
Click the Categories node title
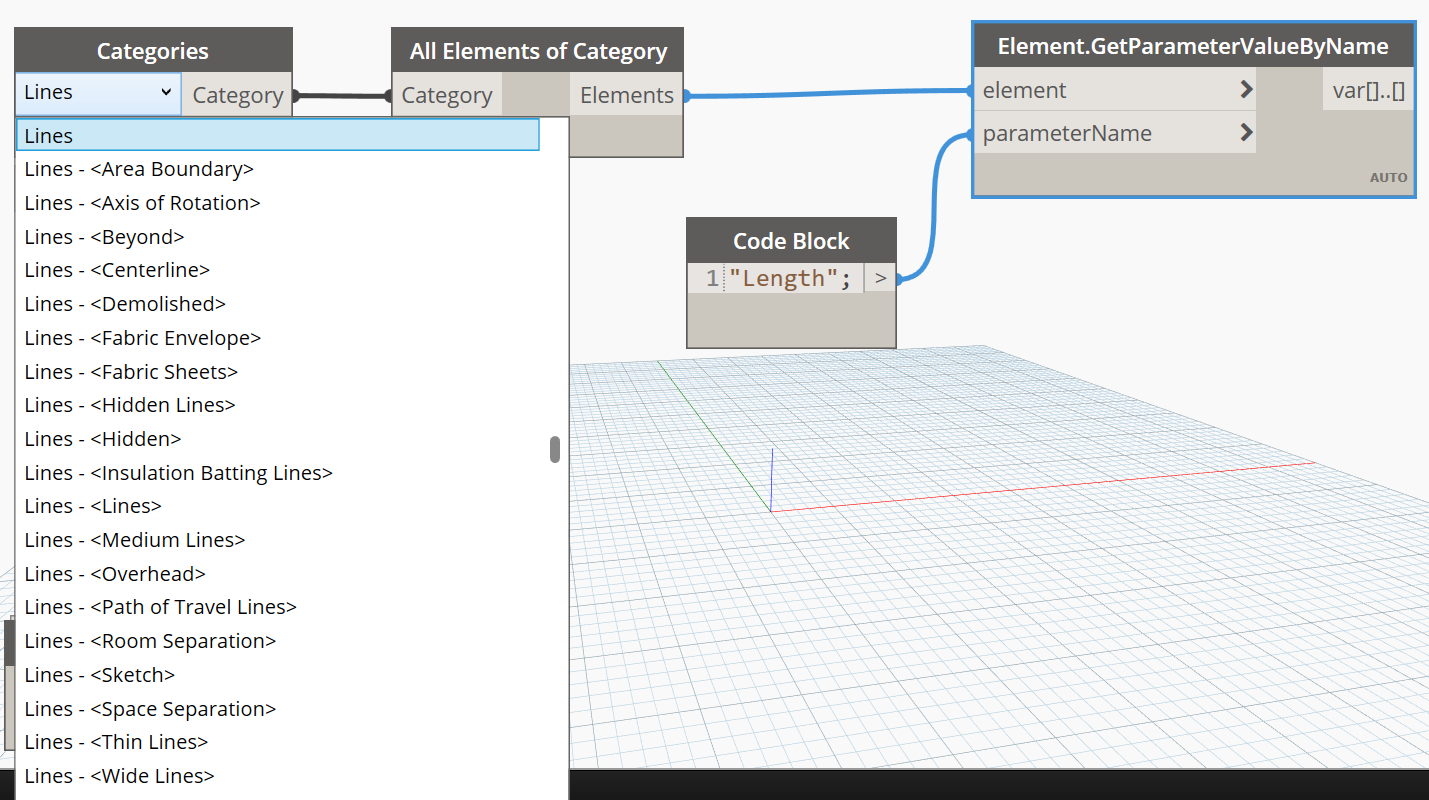(153, 51)
